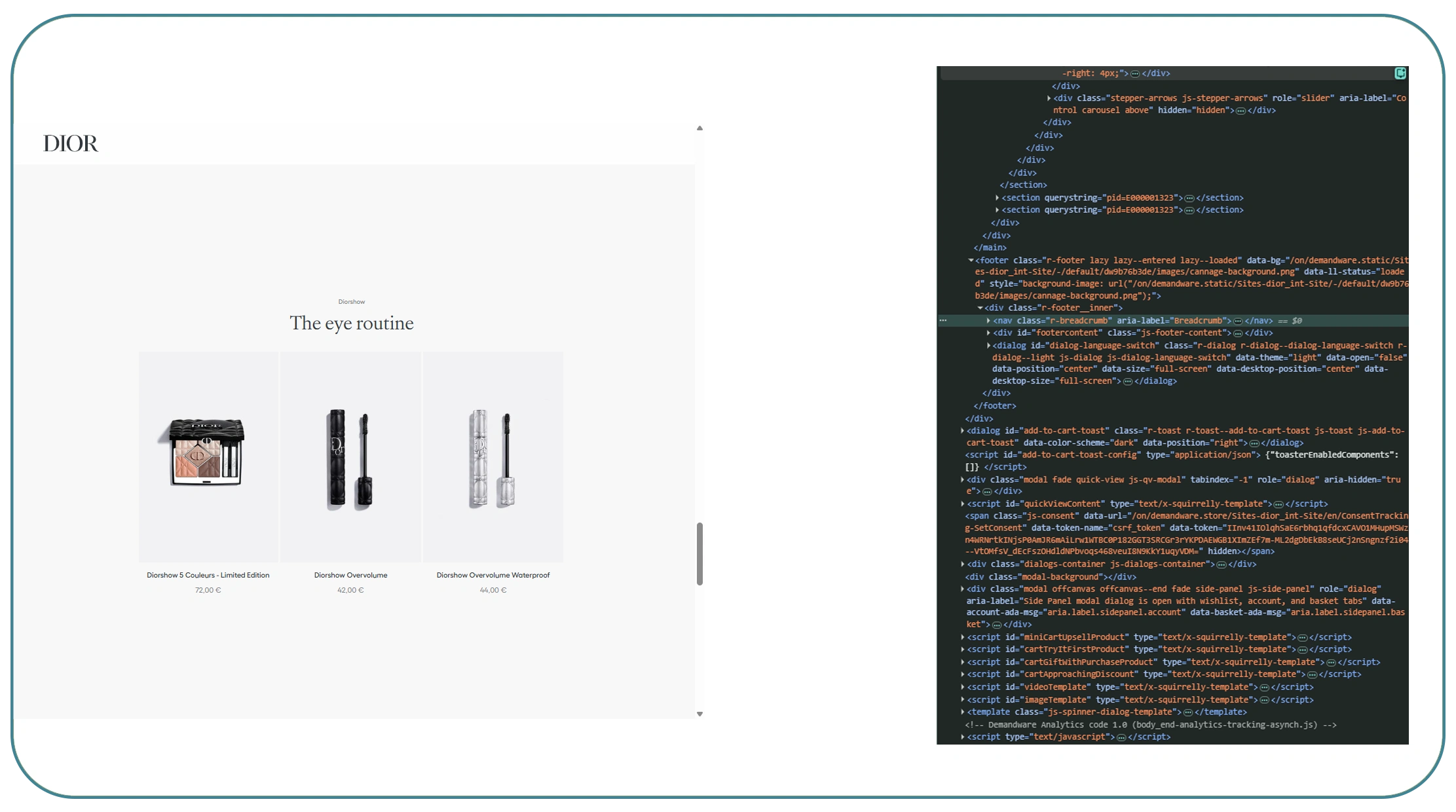
Task: Expand the cartGiftWithPurchaseProduct script node
Action: click(962, 662)
